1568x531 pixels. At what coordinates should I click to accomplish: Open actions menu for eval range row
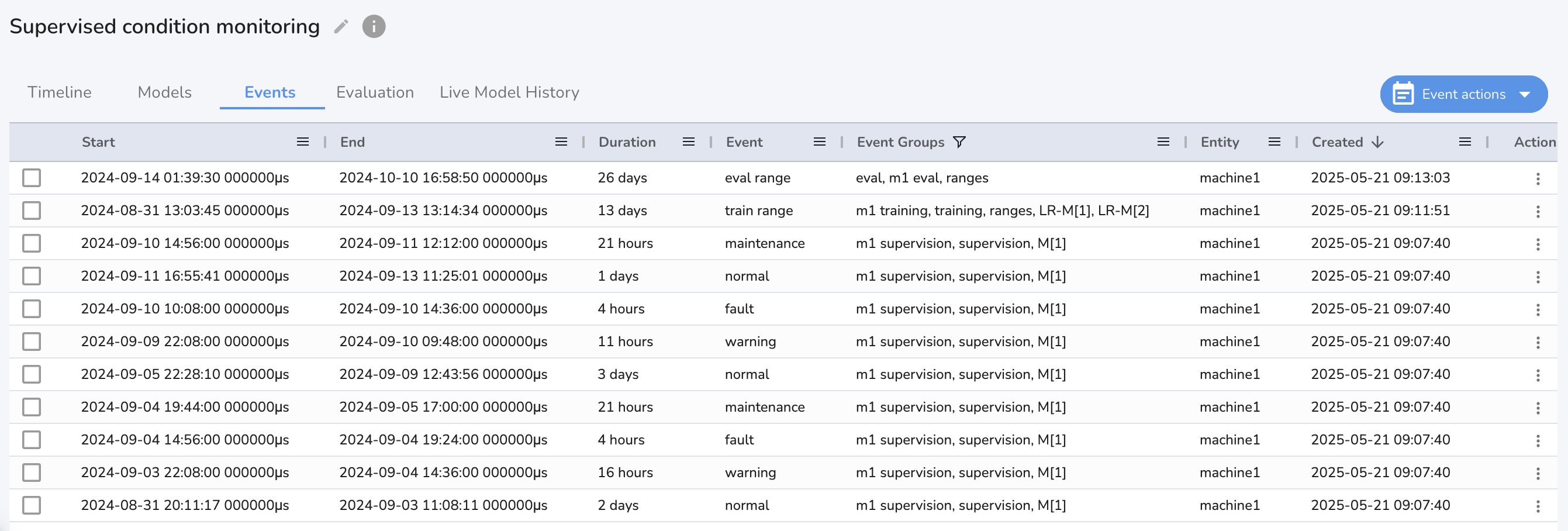1538,178
